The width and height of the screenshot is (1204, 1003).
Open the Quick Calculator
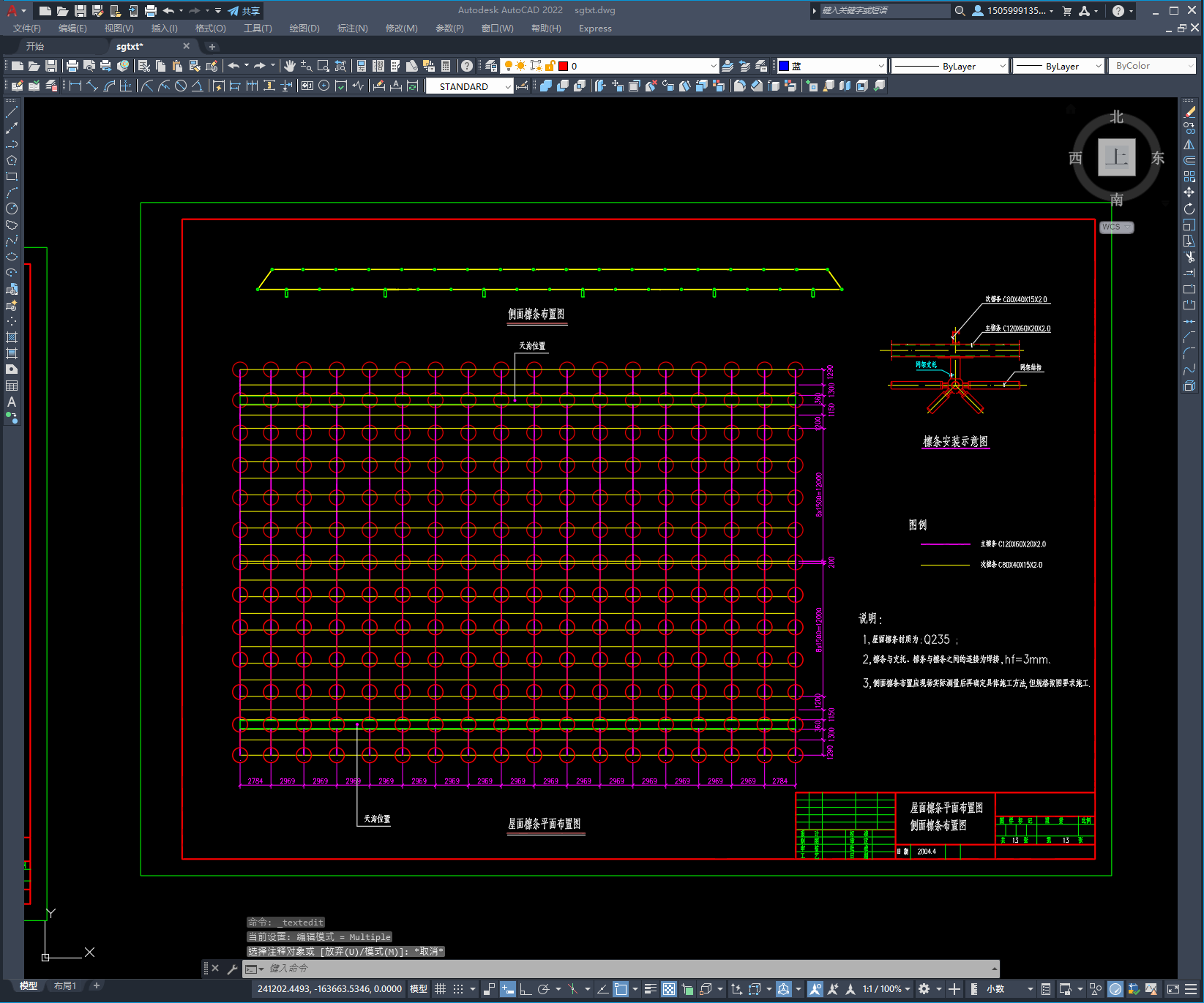[x=446, y=66]
